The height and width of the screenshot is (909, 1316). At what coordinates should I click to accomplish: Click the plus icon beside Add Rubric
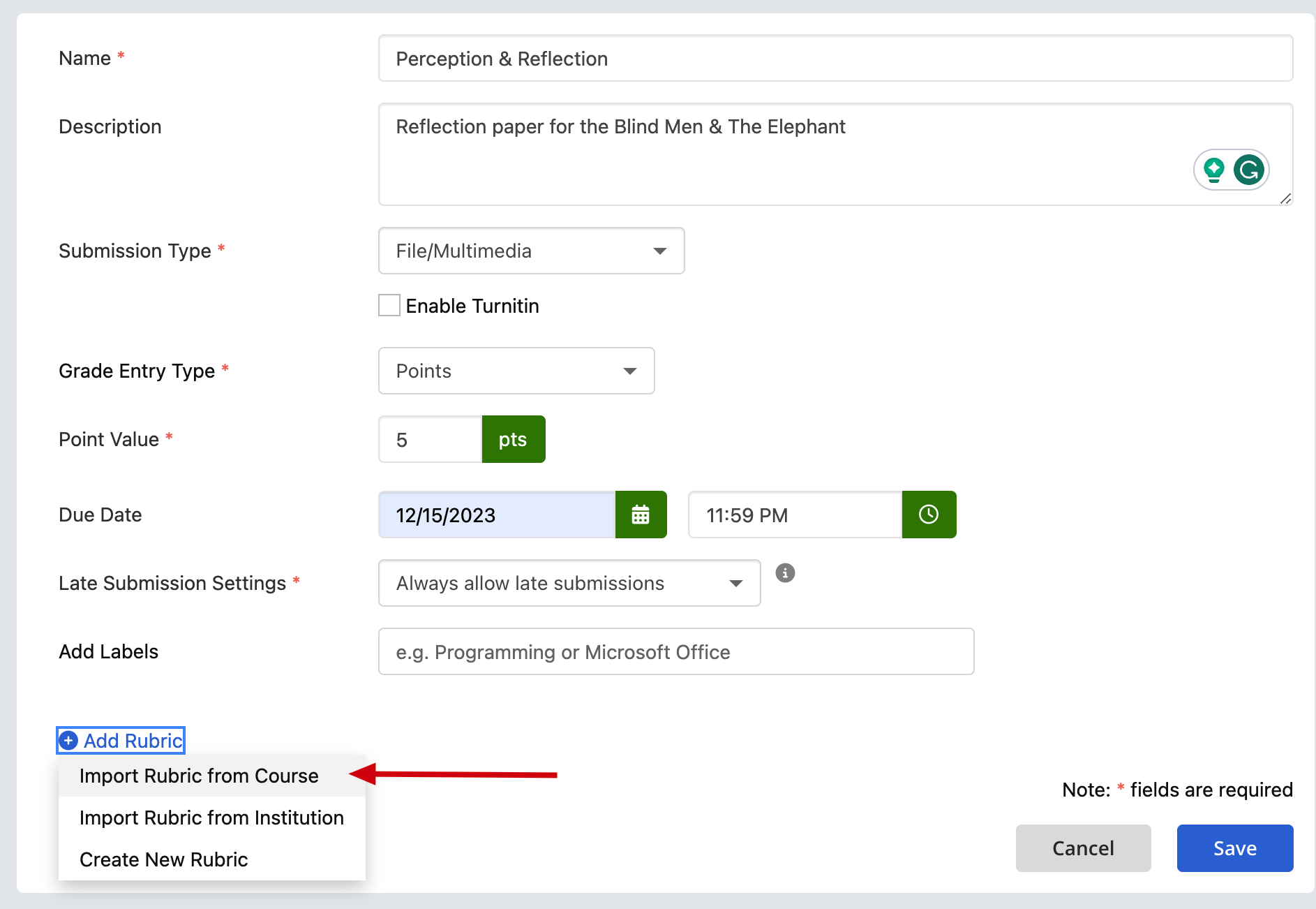point(68,741)
